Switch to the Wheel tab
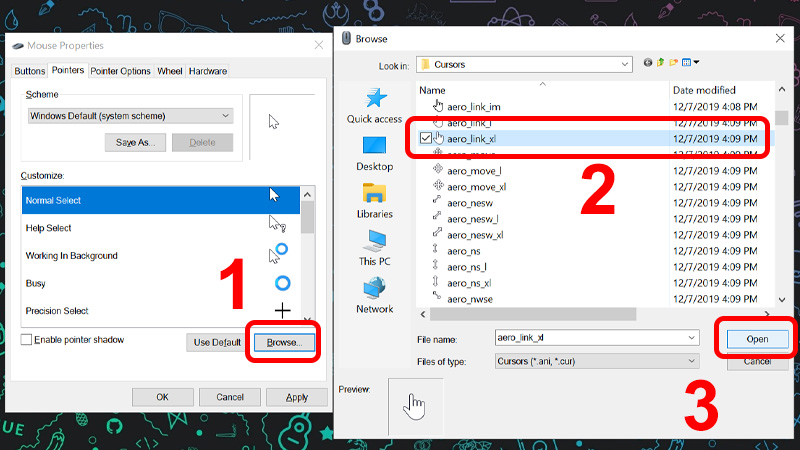The width and height of the screenshot is (800, 450). point(170,71)
